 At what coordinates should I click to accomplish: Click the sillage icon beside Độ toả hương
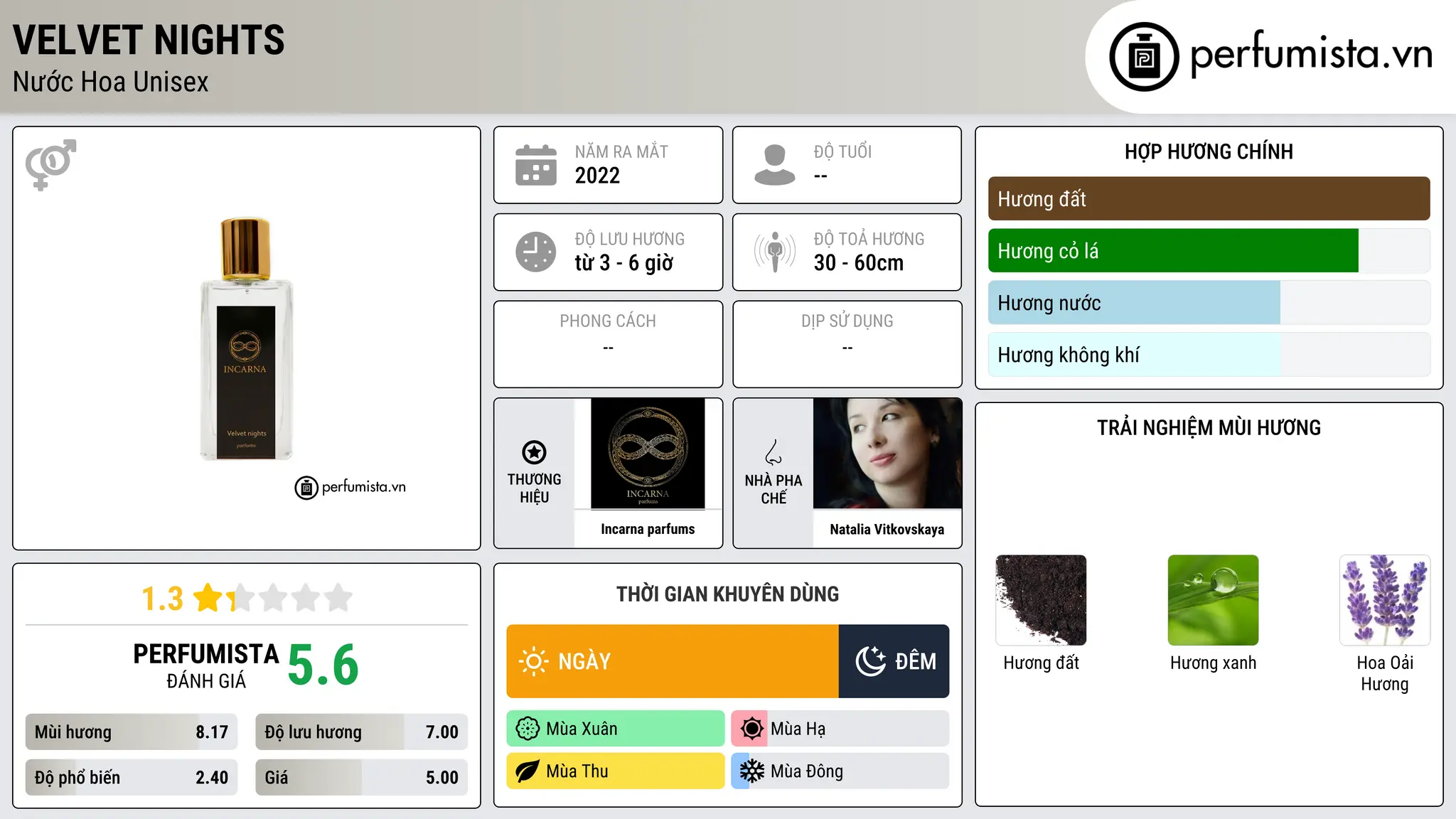pyautogui.click(x=774, y=252)
